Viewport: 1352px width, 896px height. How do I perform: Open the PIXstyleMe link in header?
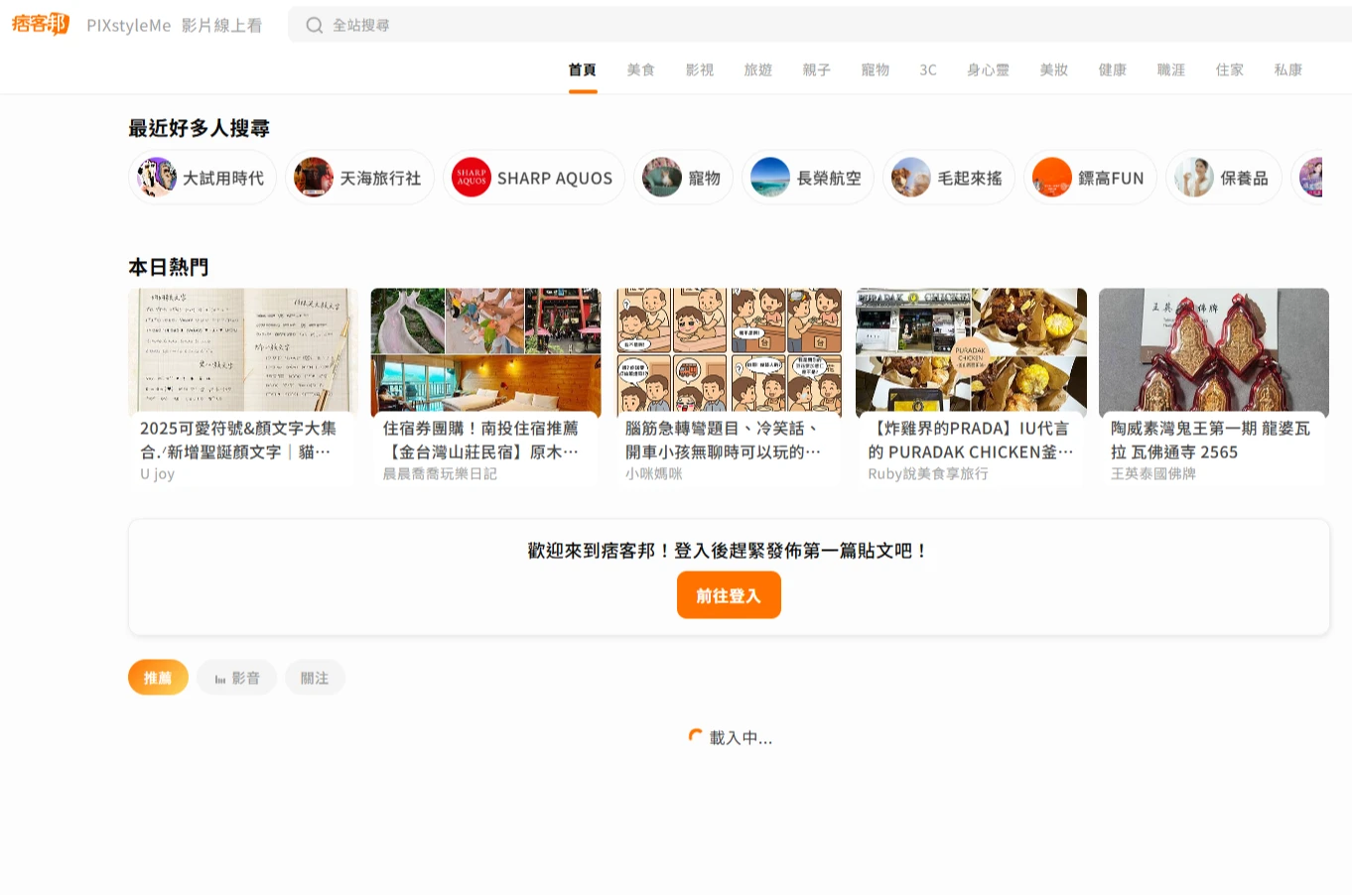[x=128, y=26]
